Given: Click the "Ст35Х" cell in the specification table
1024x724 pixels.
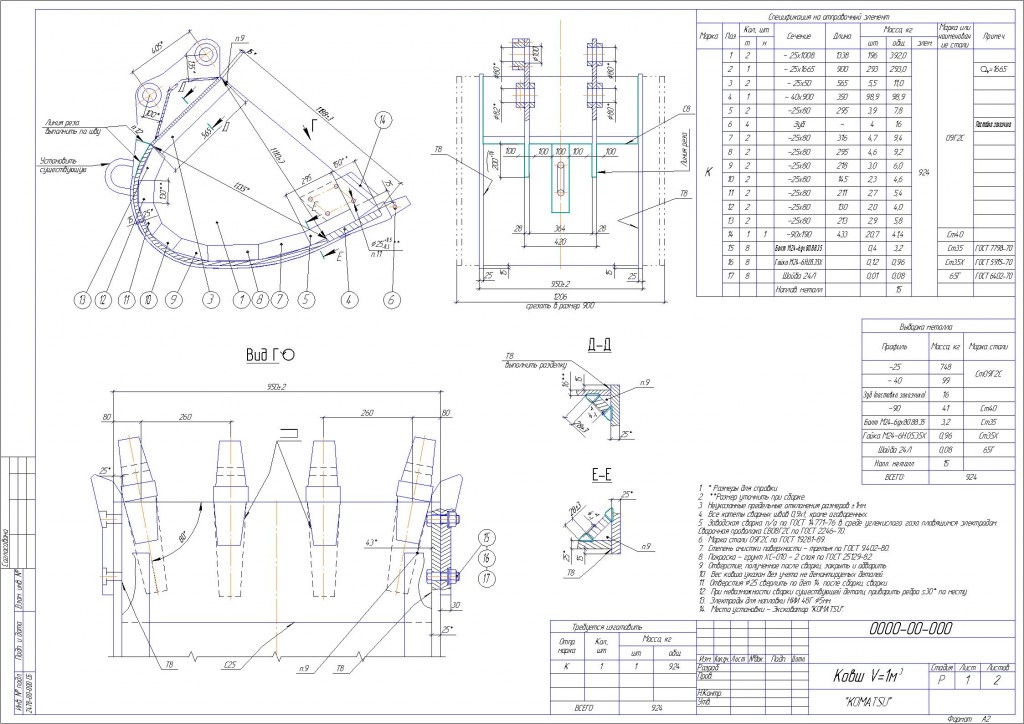Looking at the screenshot, I should click(955, 262).
